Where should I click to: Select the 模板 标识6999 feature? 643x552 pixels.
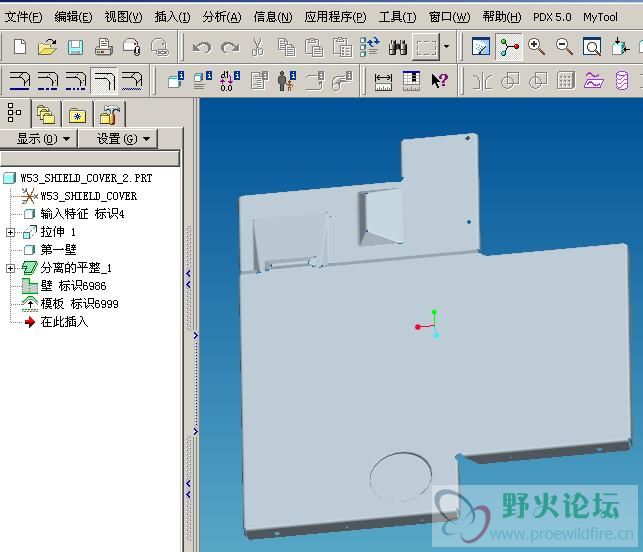[80, 303]
